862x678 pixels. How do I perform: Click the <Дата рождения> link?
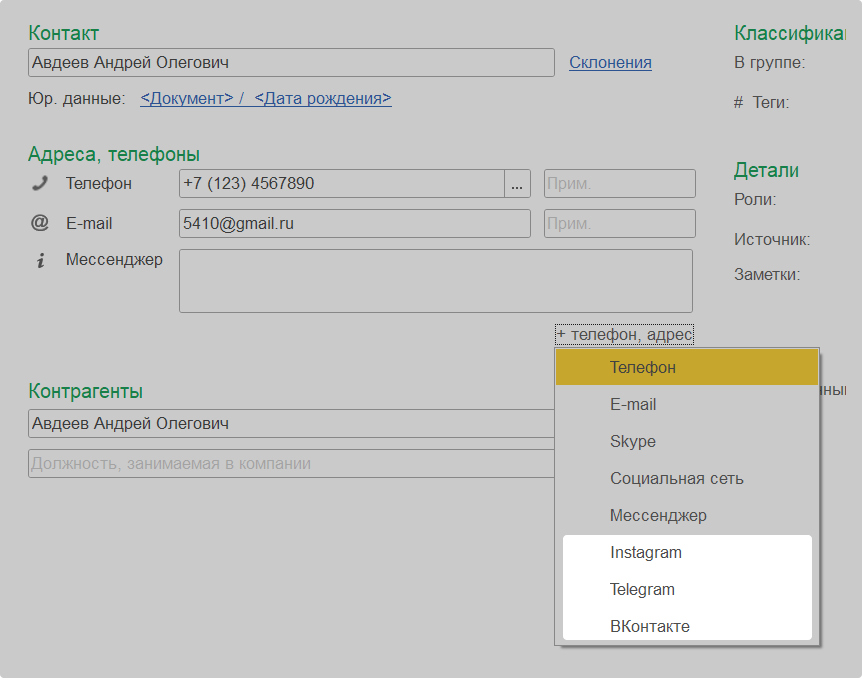tap(323, 99)
